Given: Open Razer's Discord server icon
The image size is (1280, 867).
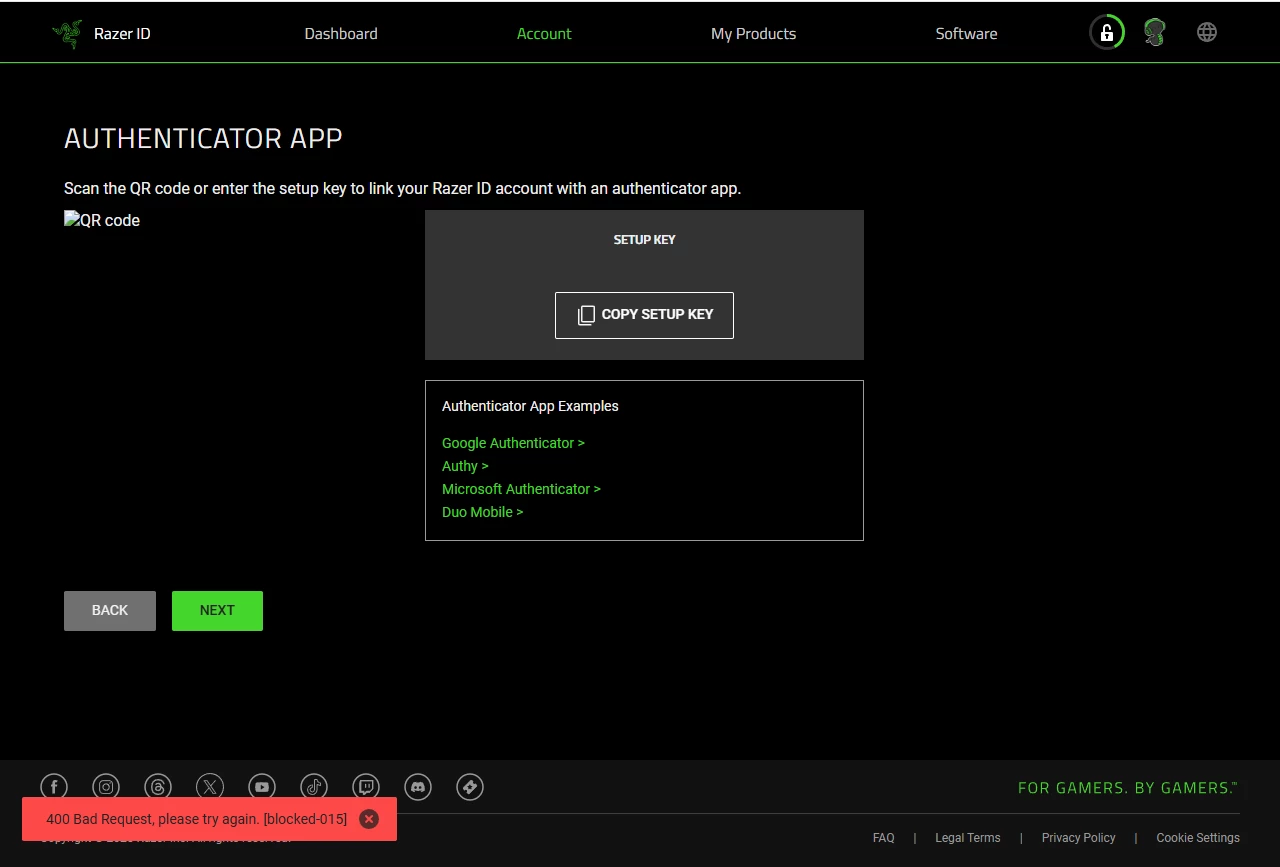Looking at the screenshot, I should point(418,788).
